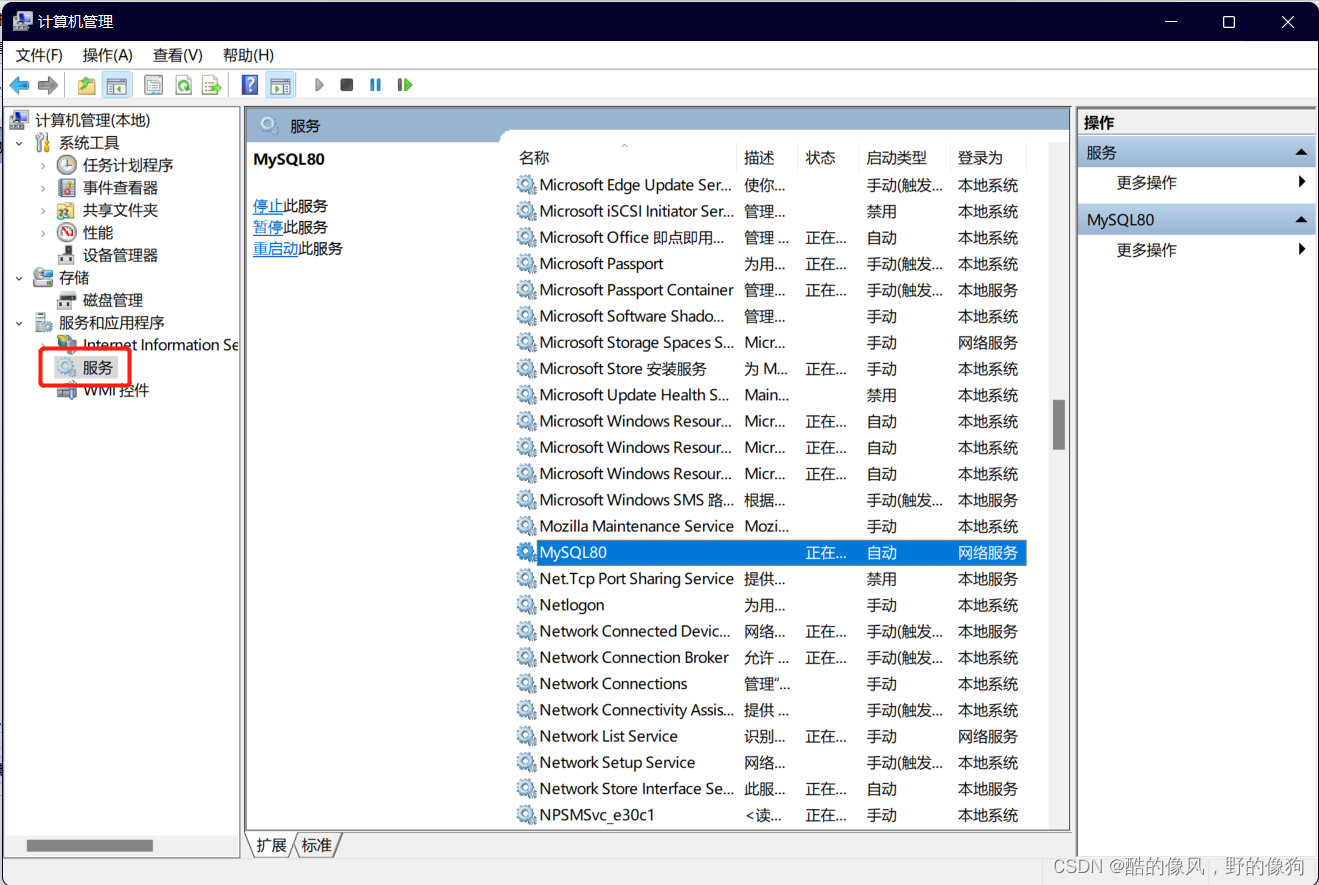Select the 服务 node in the tree

tap(98, 368)
